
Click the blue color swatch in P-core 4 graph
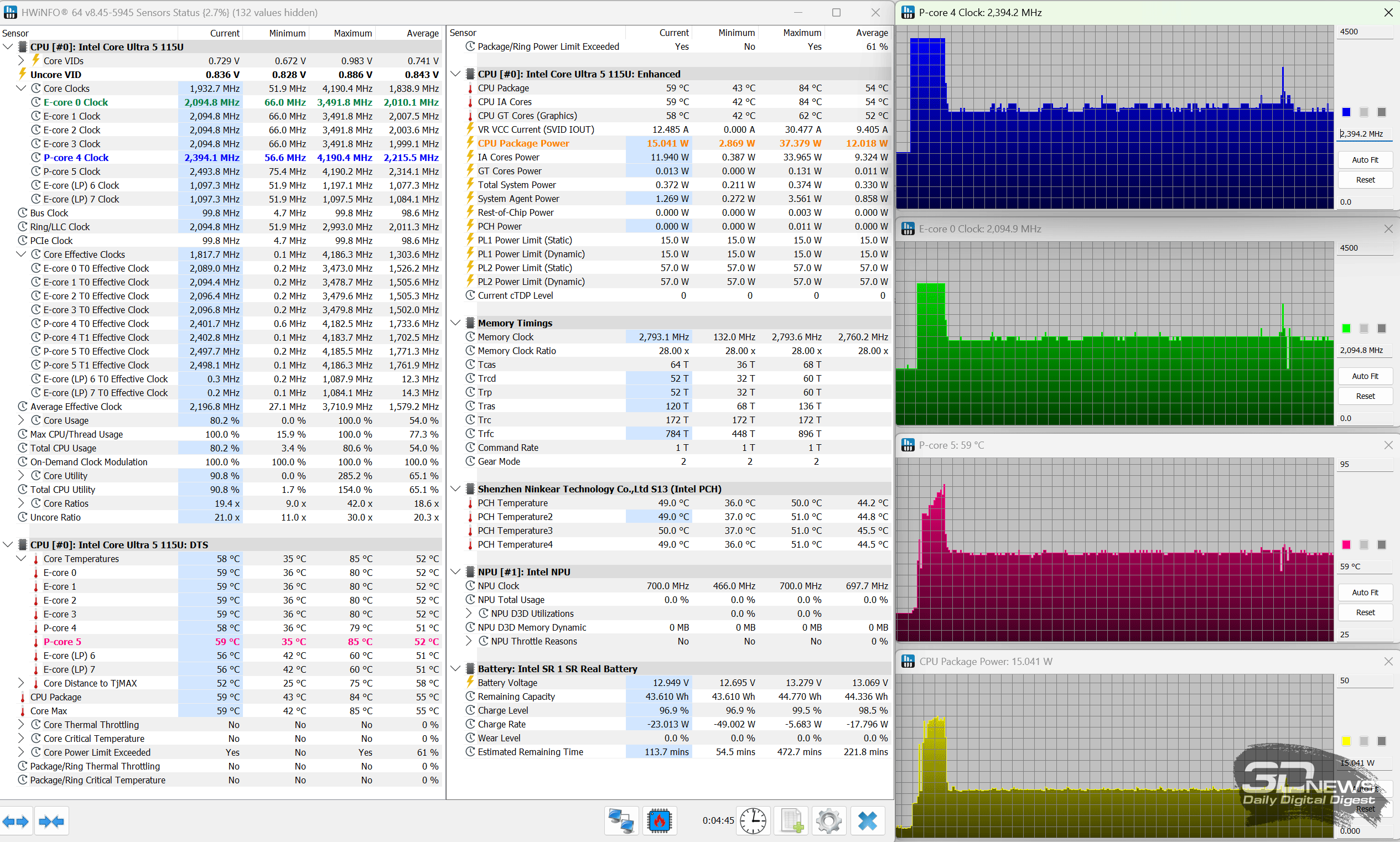coord(1346,112)
